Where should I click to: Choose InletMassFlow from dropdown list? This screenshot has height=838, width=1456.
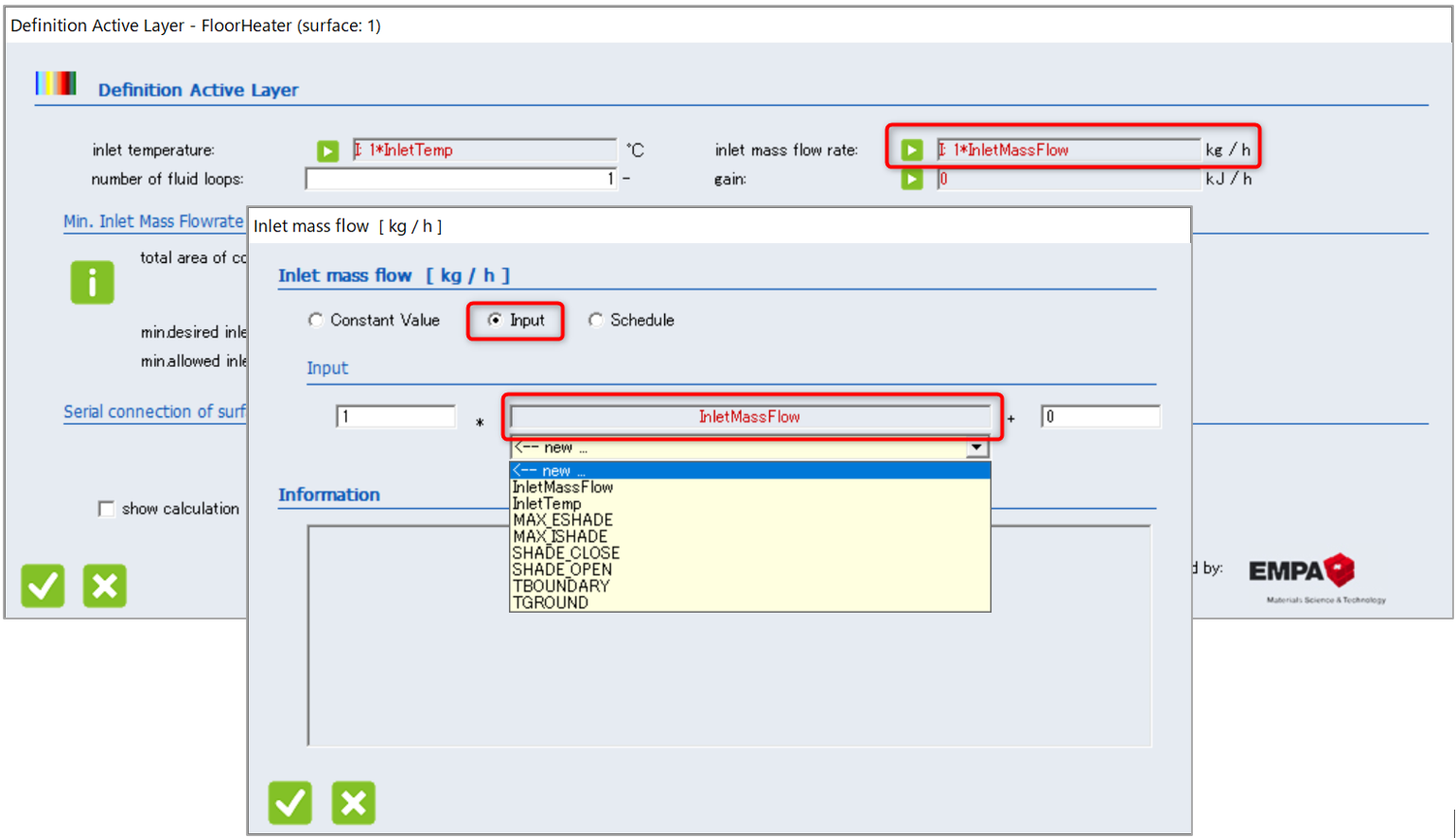pos(749,487)
